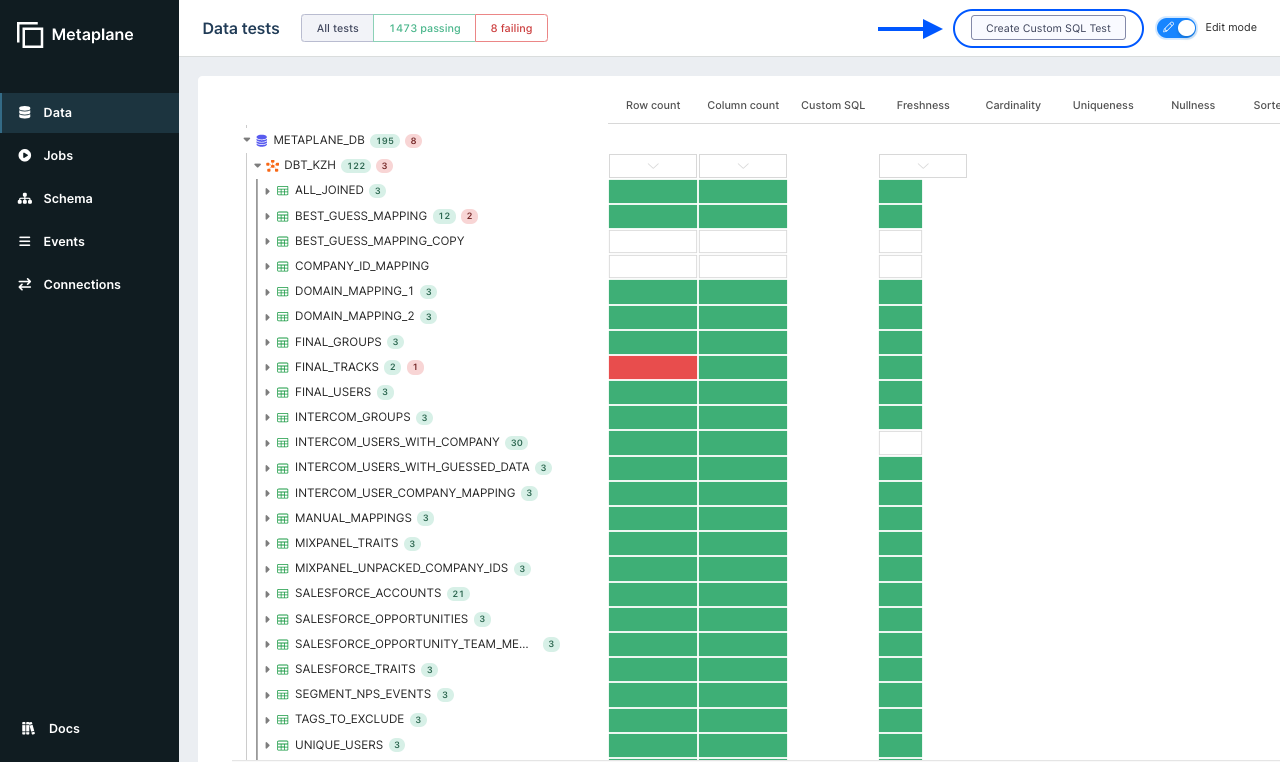This screenshot has height=762, width=1280.
Task: Click the METAPLANE_DB database icon
Action: 262,141
